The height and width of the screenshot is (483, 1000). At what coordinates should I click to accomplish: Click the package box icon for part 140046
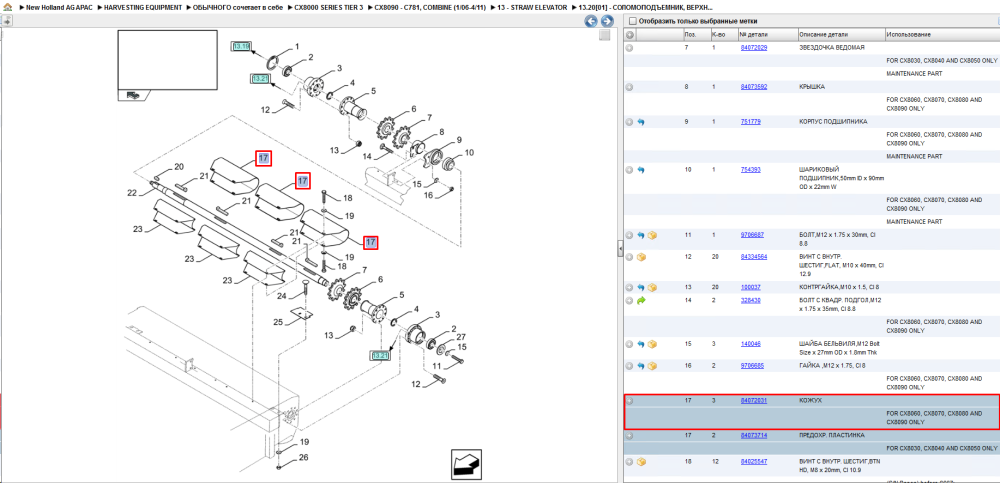(x=652, y=344)
